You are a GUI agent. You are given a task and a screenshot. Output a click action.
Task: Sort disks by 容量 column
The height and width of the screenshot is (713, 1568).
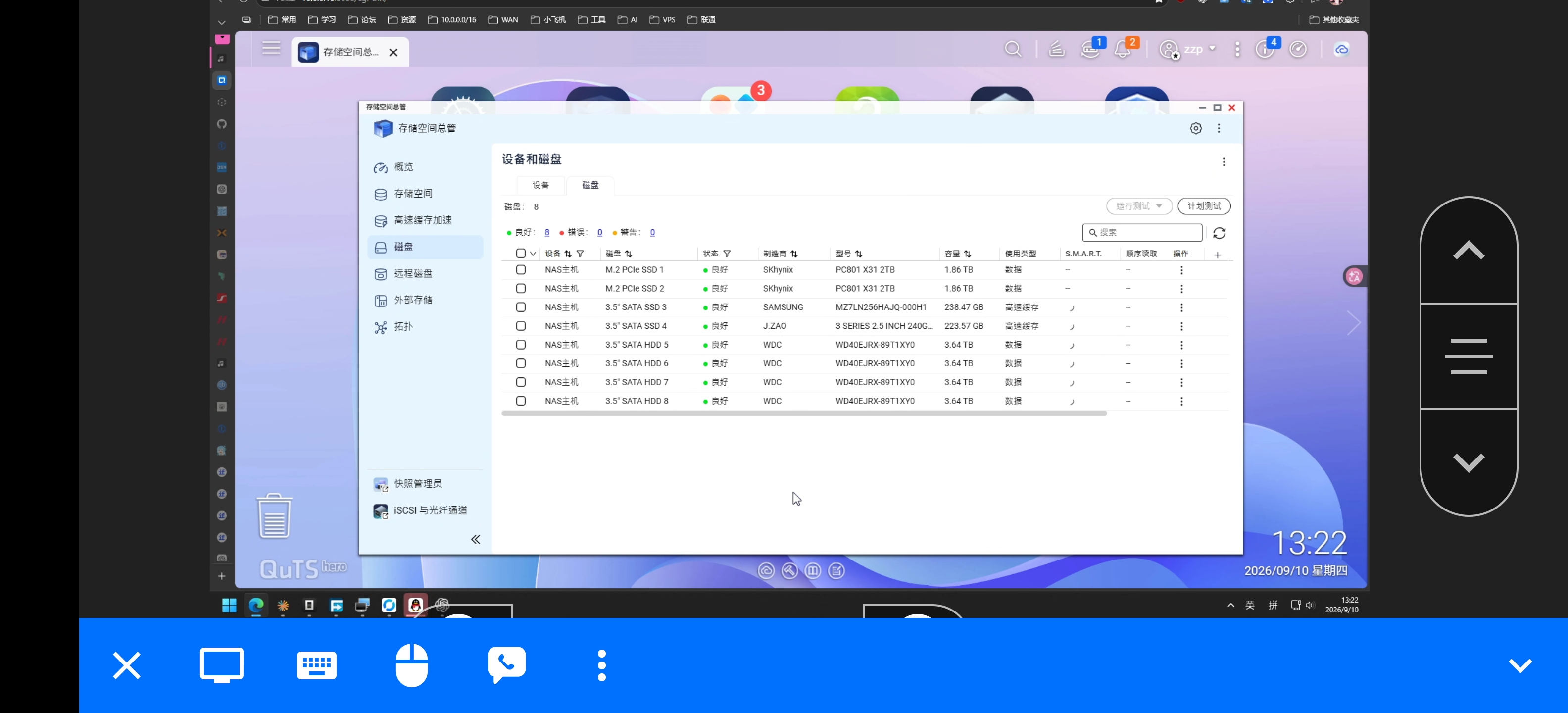coord(967,254)
